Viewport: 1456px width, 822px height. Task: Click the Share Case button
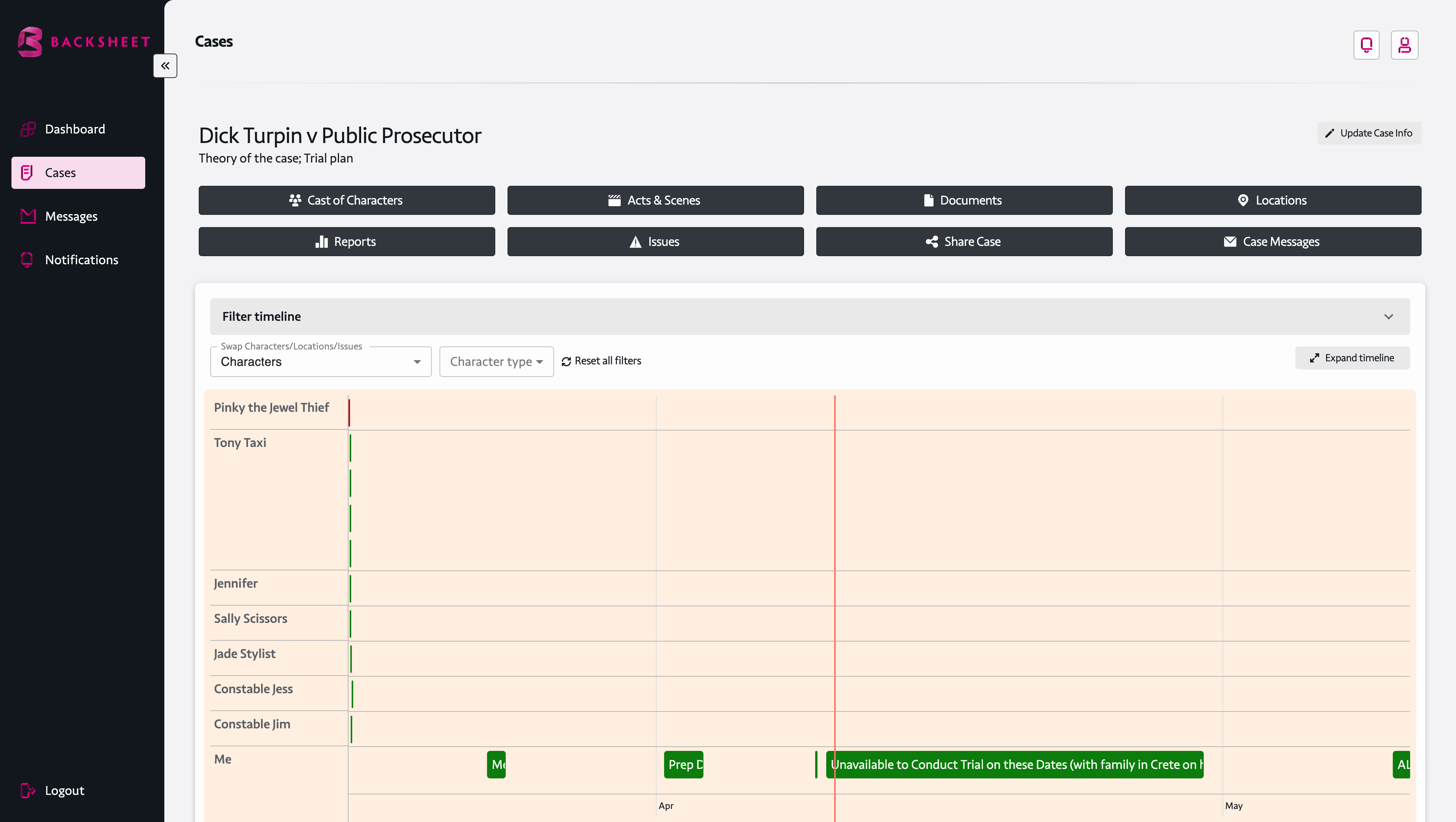click(964, 241)
